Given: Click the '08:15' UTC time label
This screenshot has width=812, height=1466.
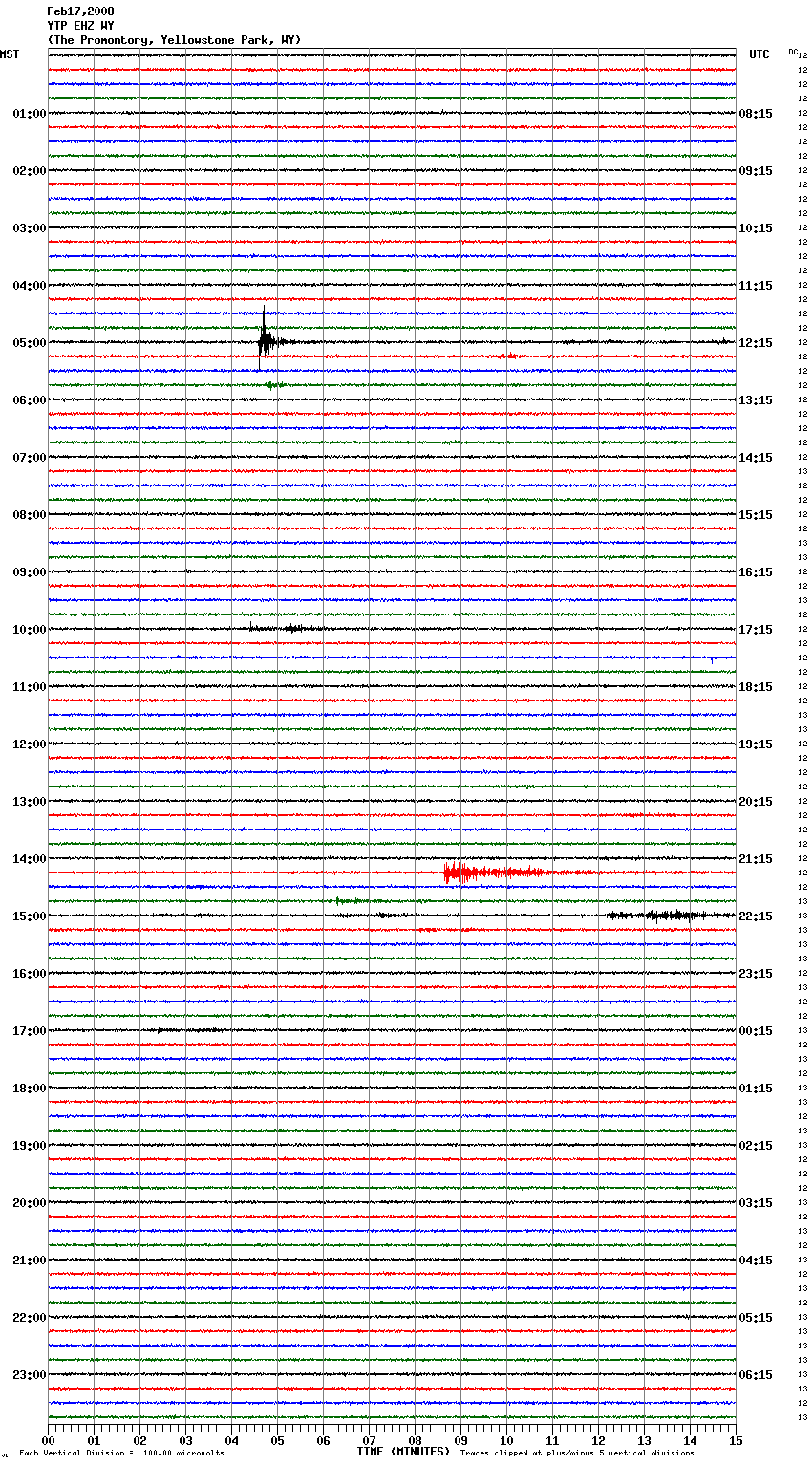Looking at the screenshot, I should (x=756, y=114).
